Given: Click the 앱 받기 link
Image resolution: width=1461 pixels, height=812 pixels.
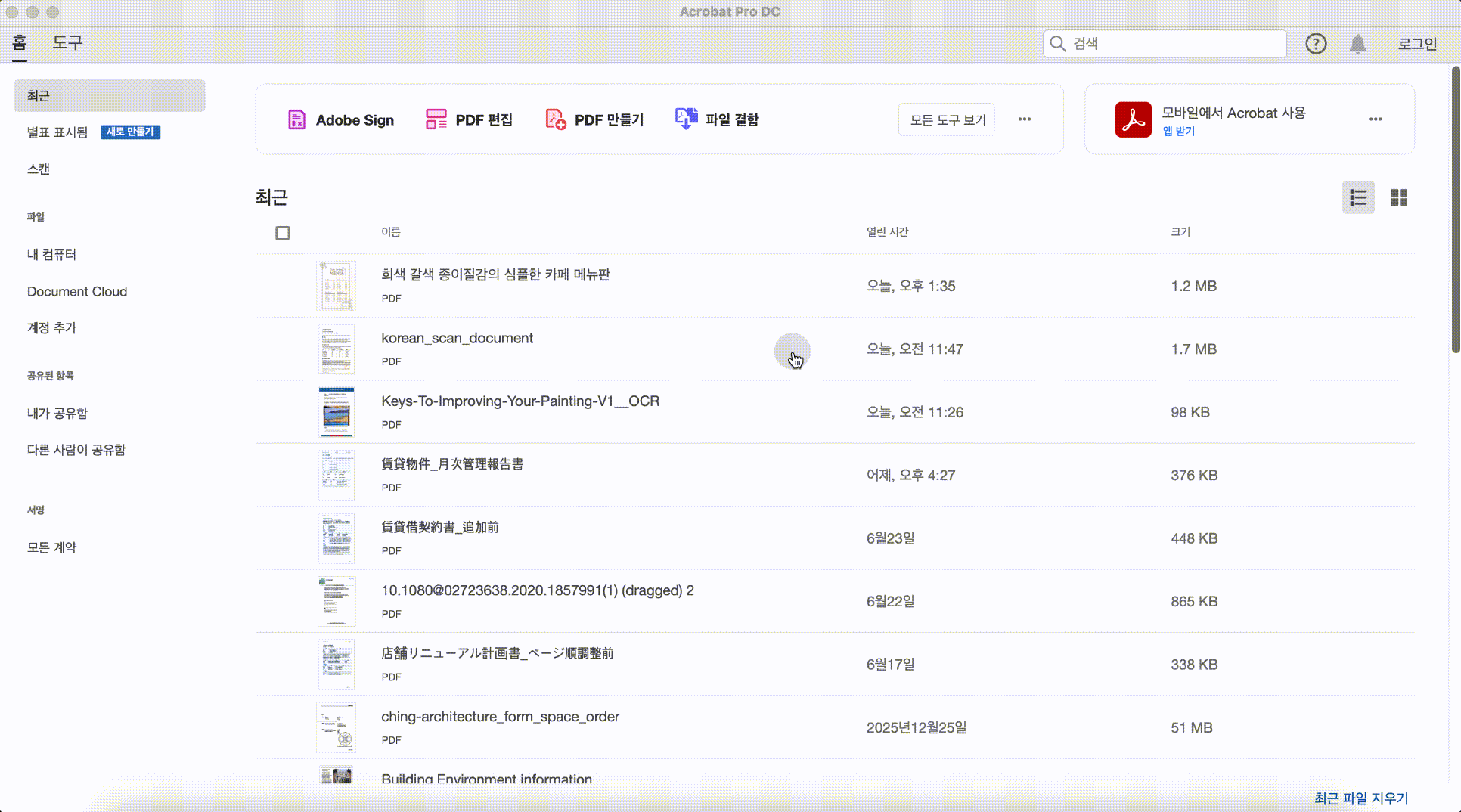Looking at the screenshot, I should pyautogui.click(x=1179, y=132).
